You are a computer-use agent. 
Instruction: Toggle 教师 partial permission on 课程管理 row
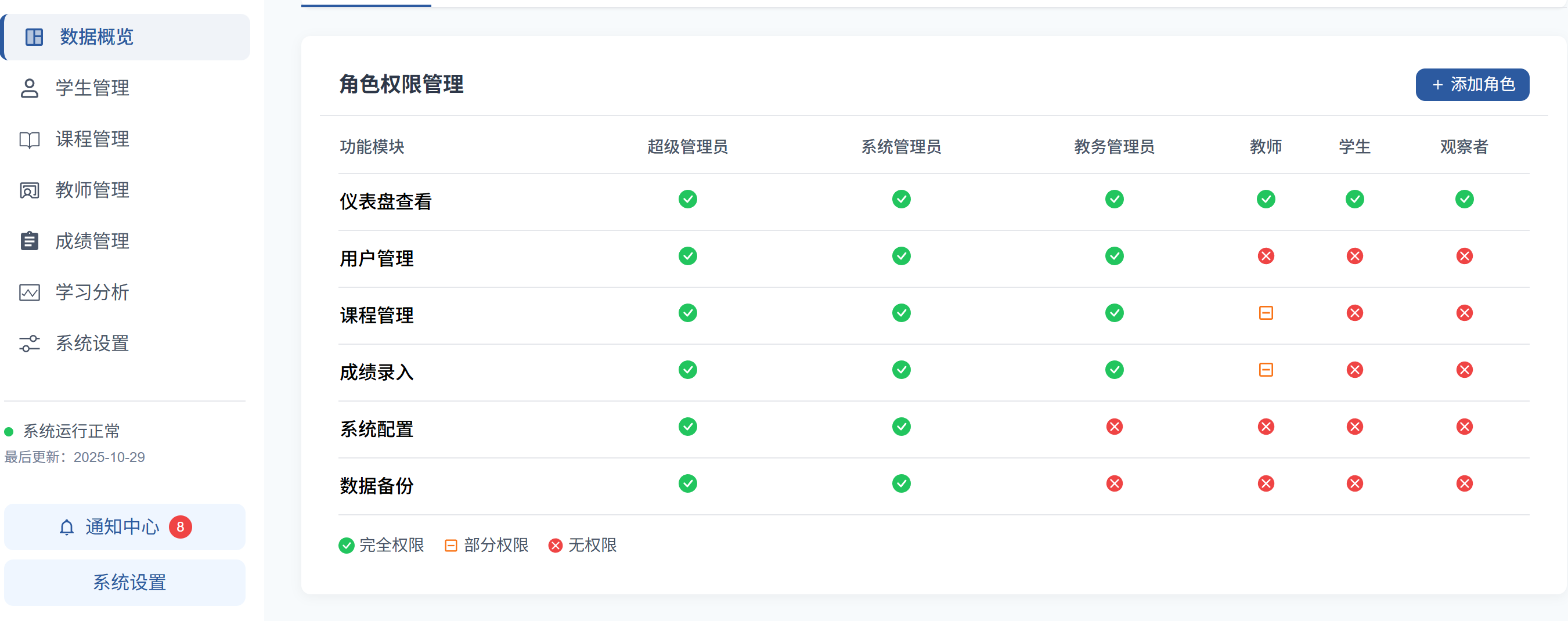click(x=1266, y=313)
